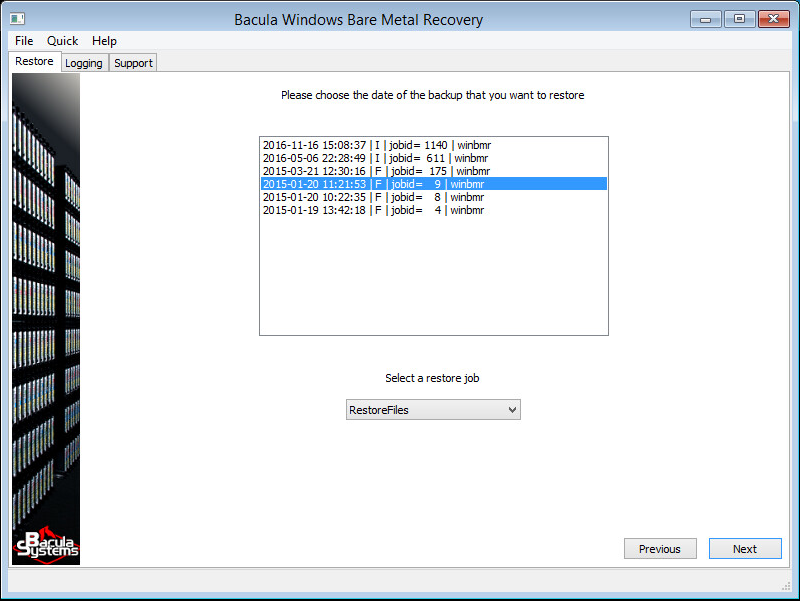Close the Bare Metal Recovery window
This screenshot has width=800, height=601.
tap(773, 19)
